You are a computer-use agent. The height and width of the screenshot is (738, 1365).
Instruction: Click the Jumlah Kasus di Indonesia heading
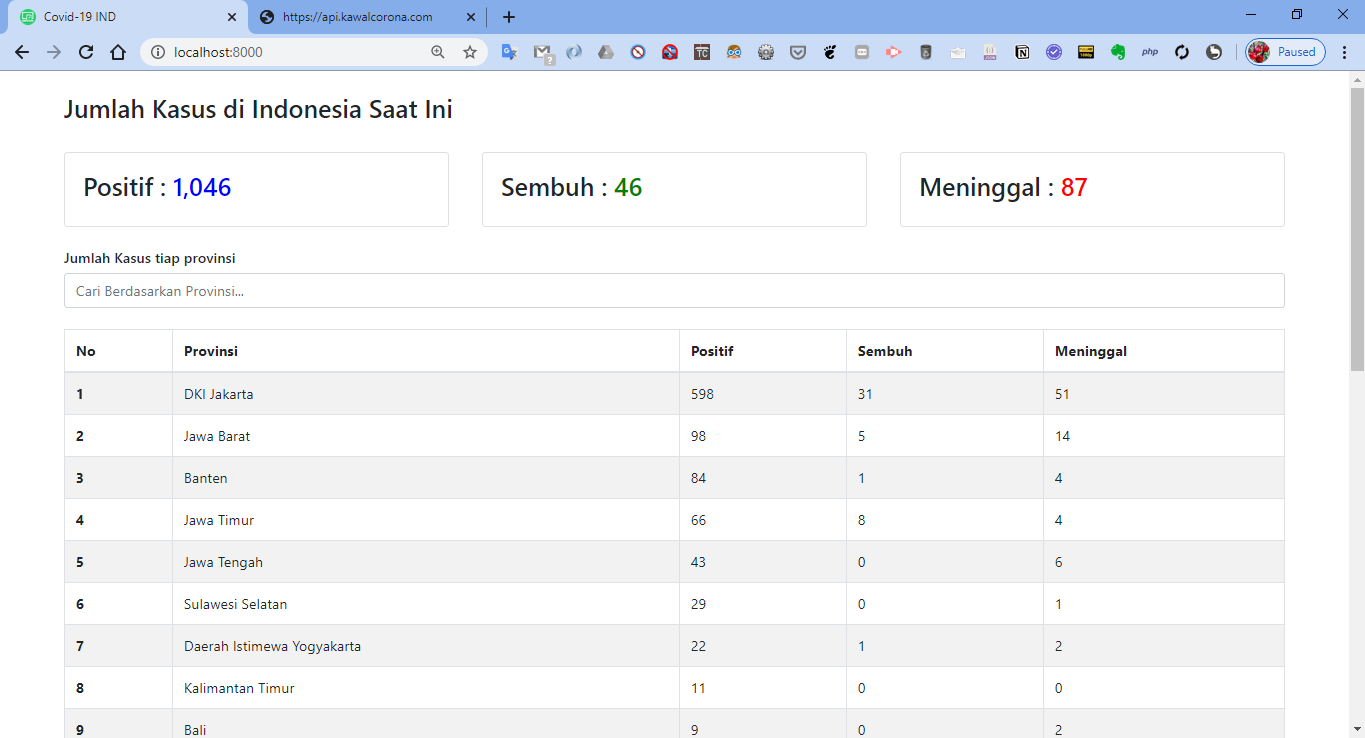[x=258, y=109]
